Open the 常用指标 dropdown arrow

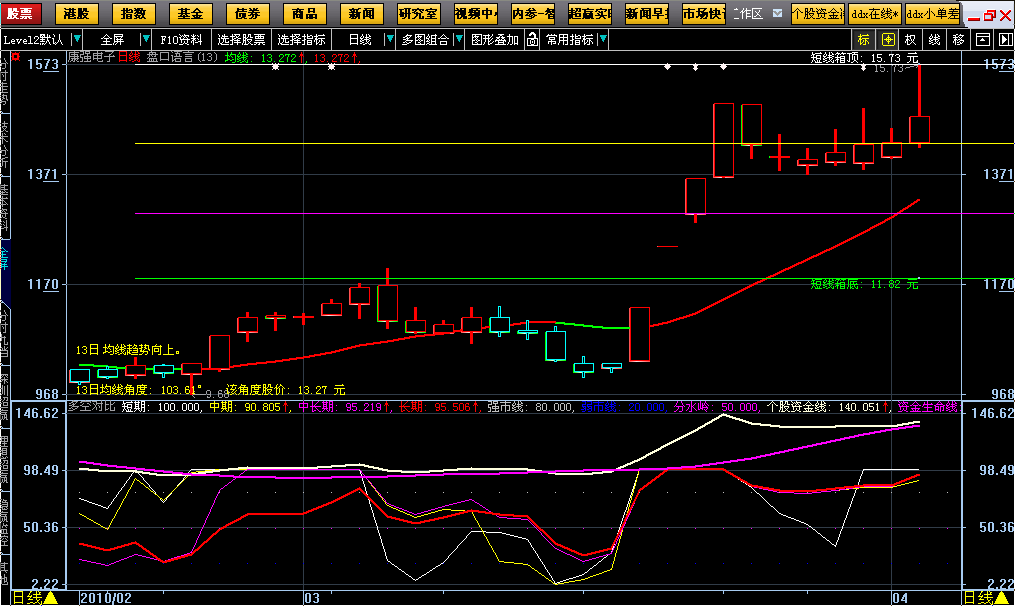601,40
